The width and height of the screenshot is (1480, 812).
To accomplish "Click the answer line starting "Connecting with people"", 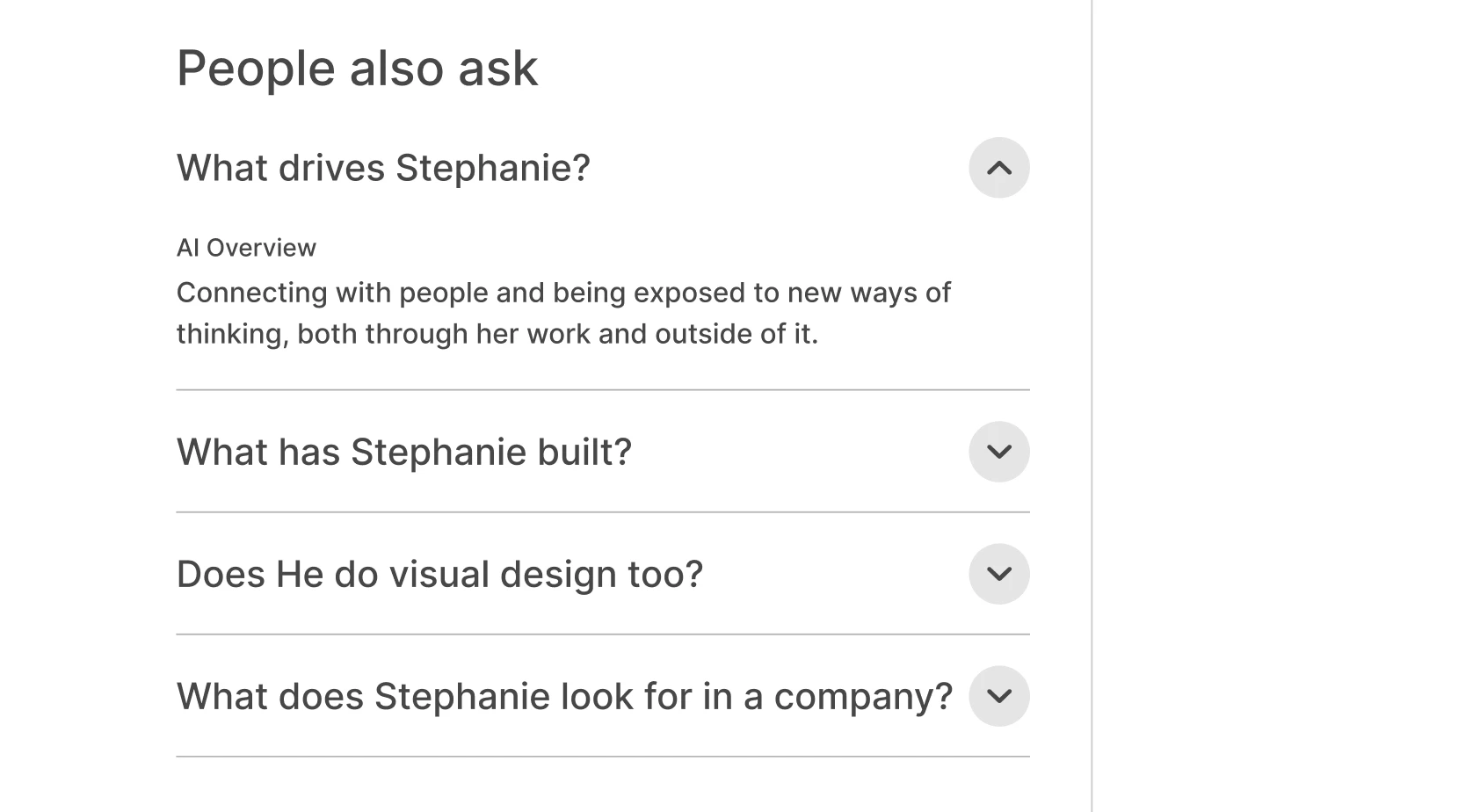I will pos(562,293).
